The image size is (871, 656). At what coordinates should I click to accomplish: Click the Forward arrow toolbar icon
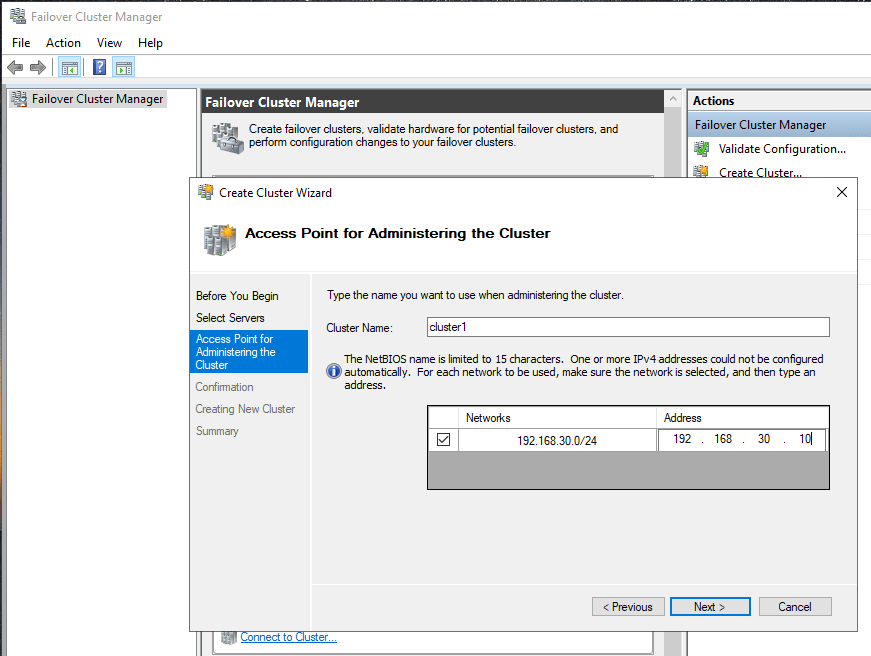(x=38, y=67)
